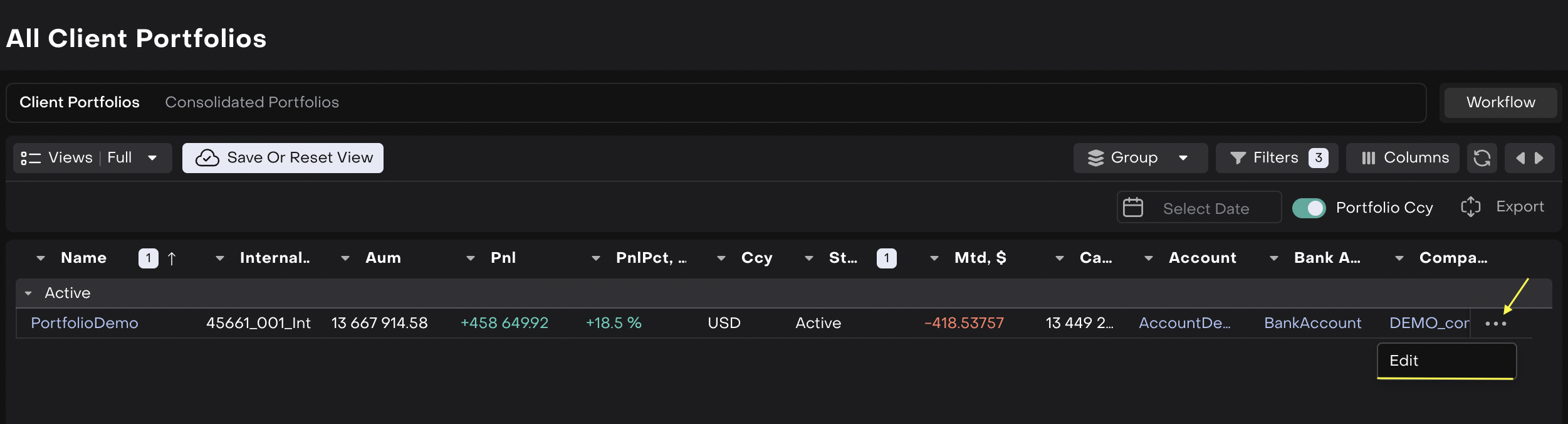1568x424 pixels.
Task: Click the right arrow navigation icon
Action: tap(1539, 158)
